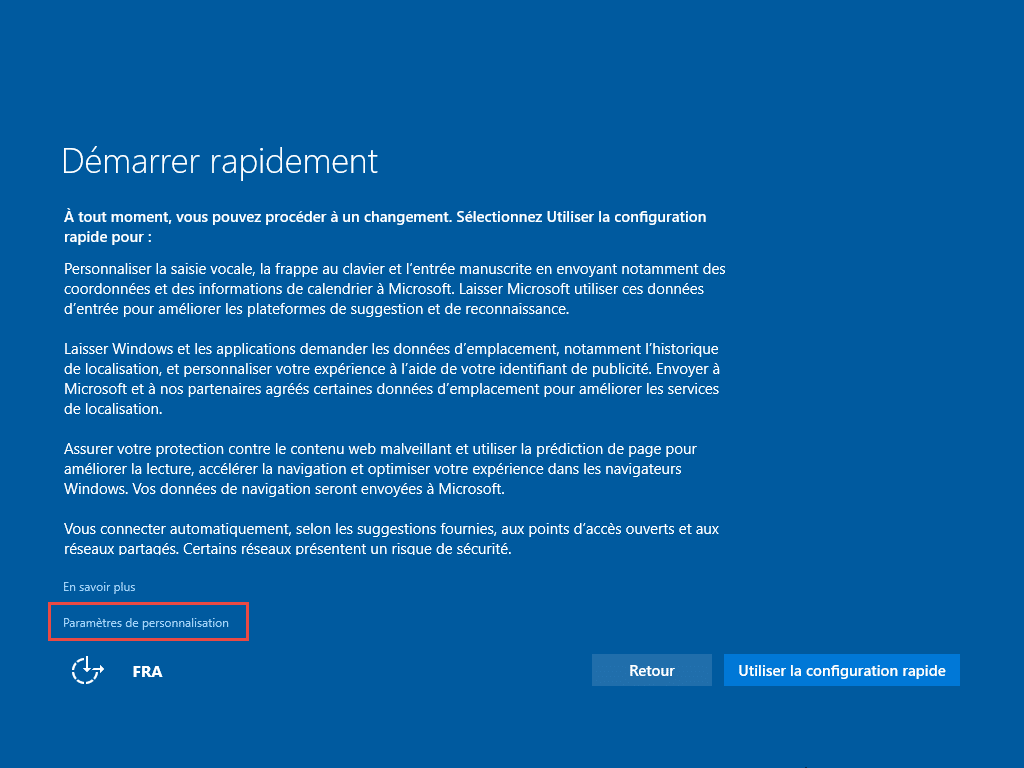This screenshot has width=1024, height=768.
Task: Switch the FRA keyboard language indicator
Action: [x=148, y=671]
